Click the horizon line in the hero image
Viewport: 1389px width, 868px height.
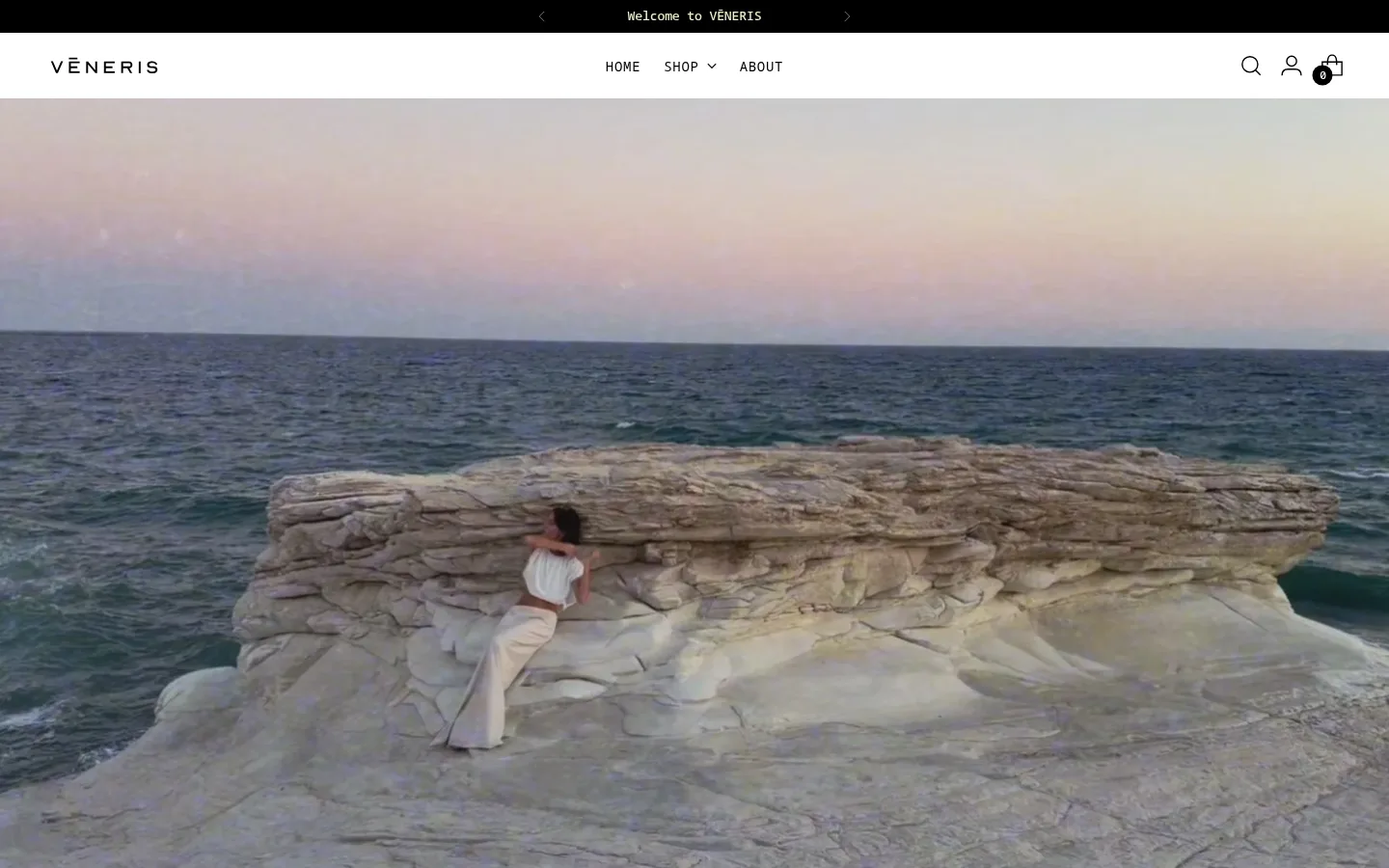pyautogui.click(x=694, y=341)
